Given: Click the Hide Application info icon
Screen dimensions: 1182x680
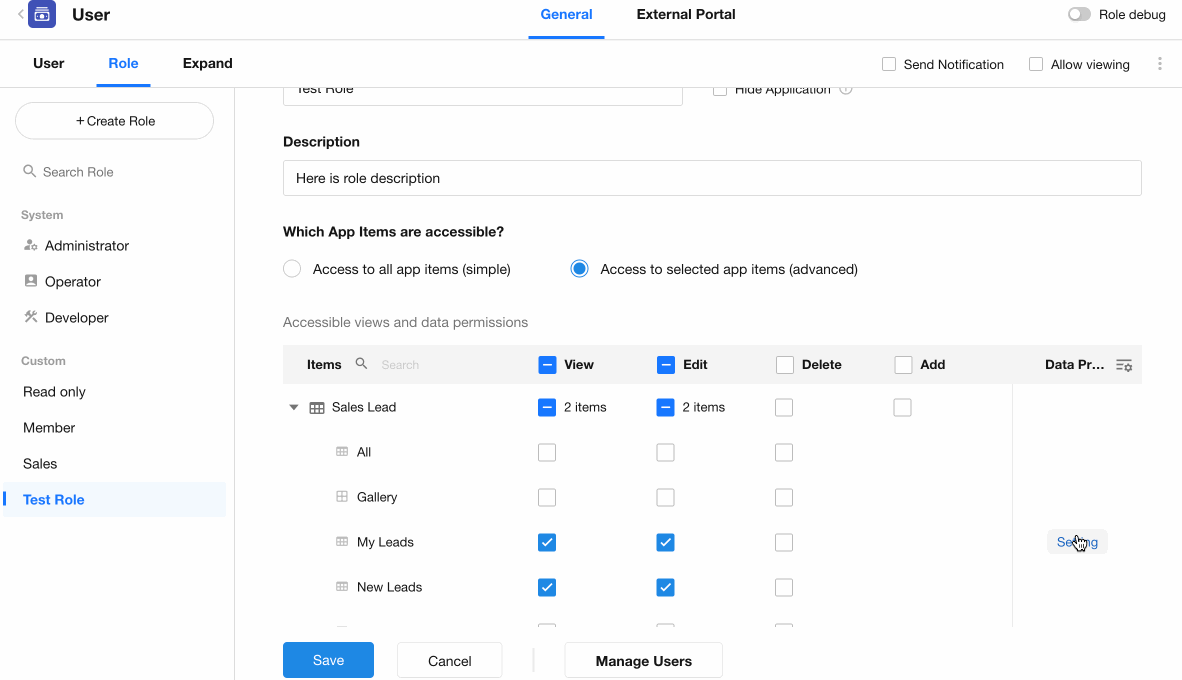Looking at the screenshot, I should [846, 90].
